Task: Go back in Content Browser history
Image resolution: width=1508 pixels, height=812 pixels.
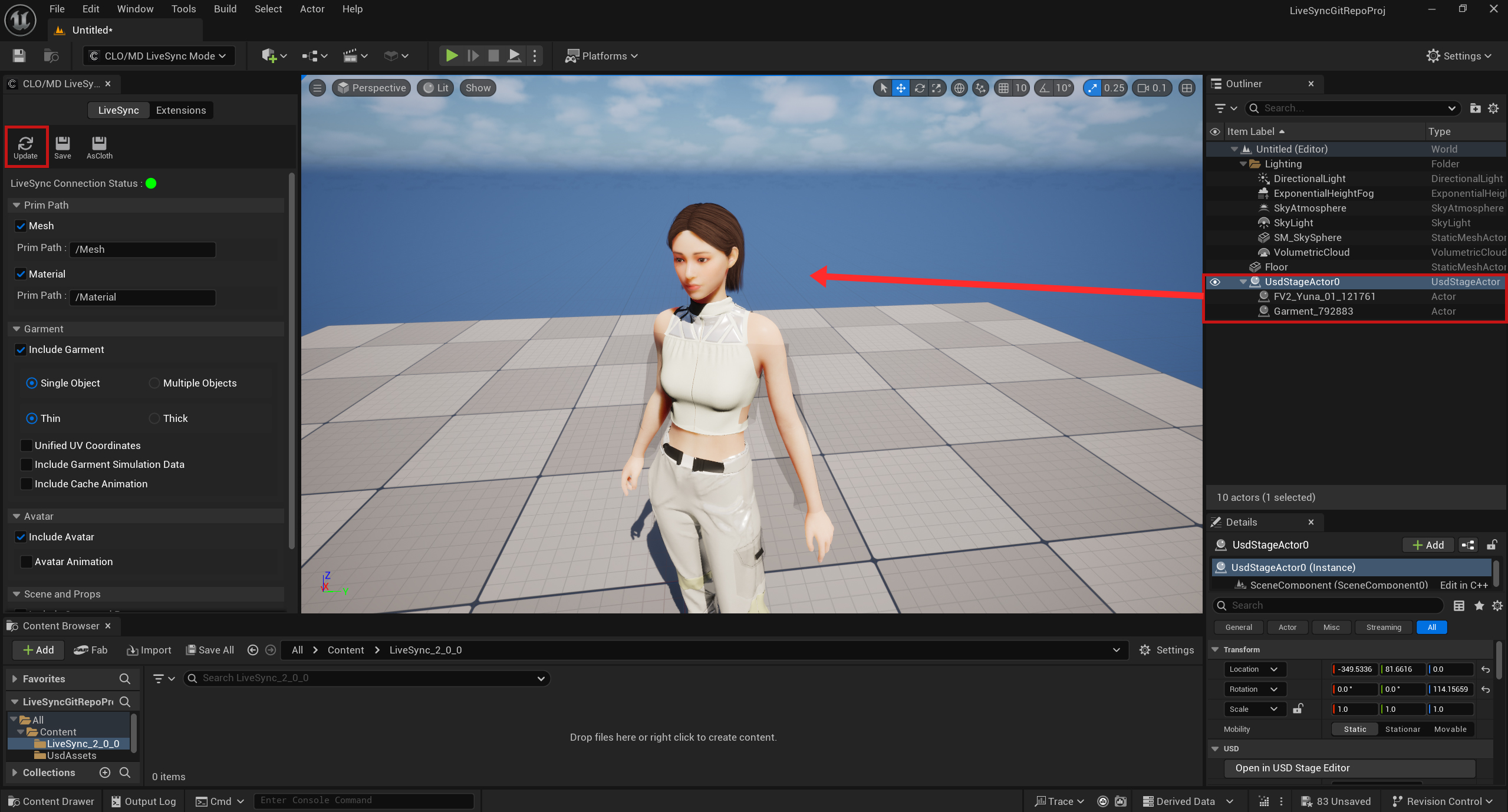Action: click(253, 650)
